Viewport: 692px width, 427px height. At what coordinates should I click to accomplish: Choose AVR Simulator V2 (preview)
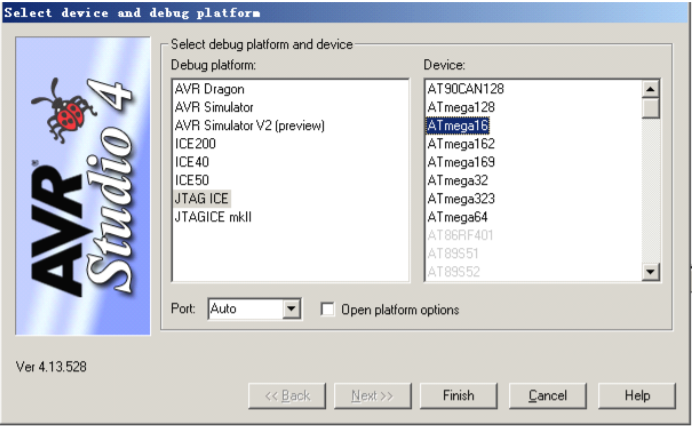tap(250, 126)
